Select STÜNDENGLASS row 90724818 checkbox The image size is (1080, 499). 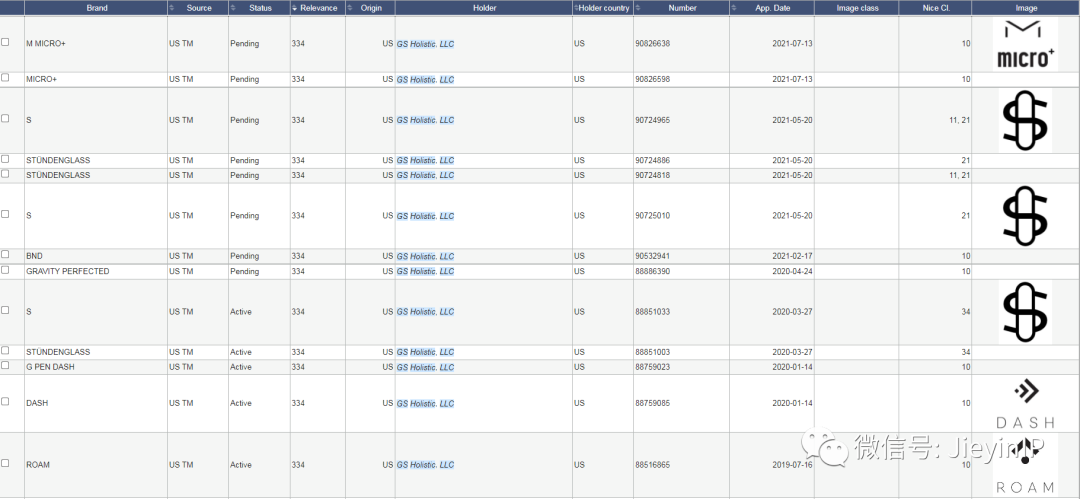point(6,174)
